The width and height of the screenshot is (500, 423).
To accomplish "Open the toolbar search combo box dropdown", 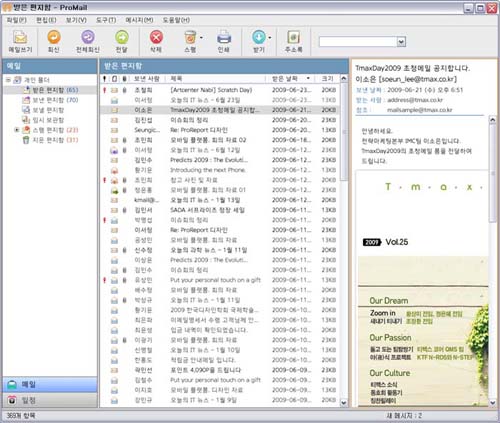I will (401, 42).
